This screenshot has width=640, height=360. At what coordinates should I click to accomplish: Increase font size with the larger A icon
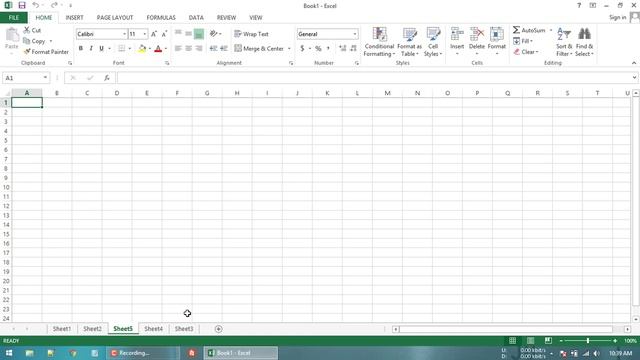coord(154,34)
